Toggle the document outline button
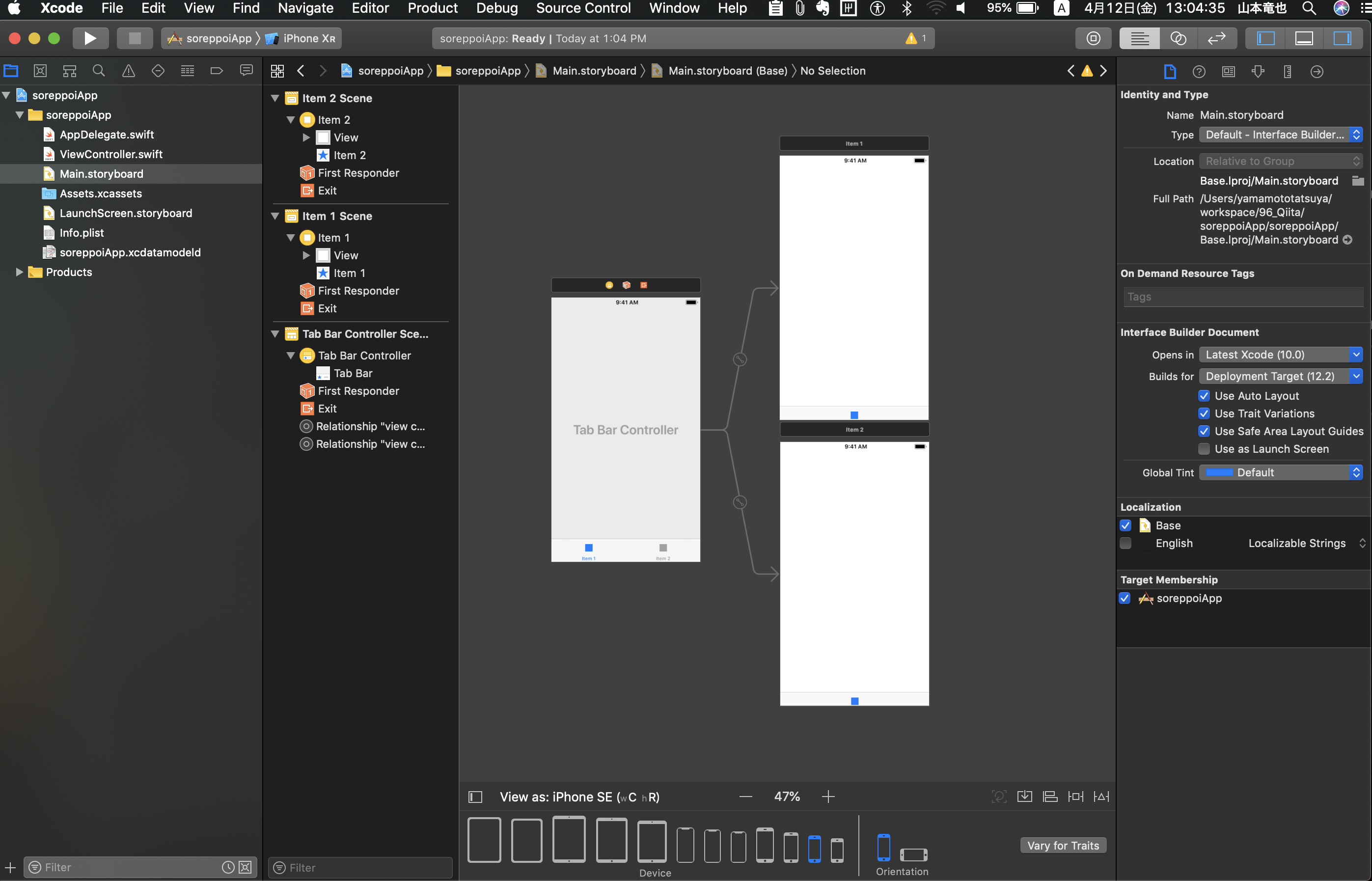 tap(475, 797)
